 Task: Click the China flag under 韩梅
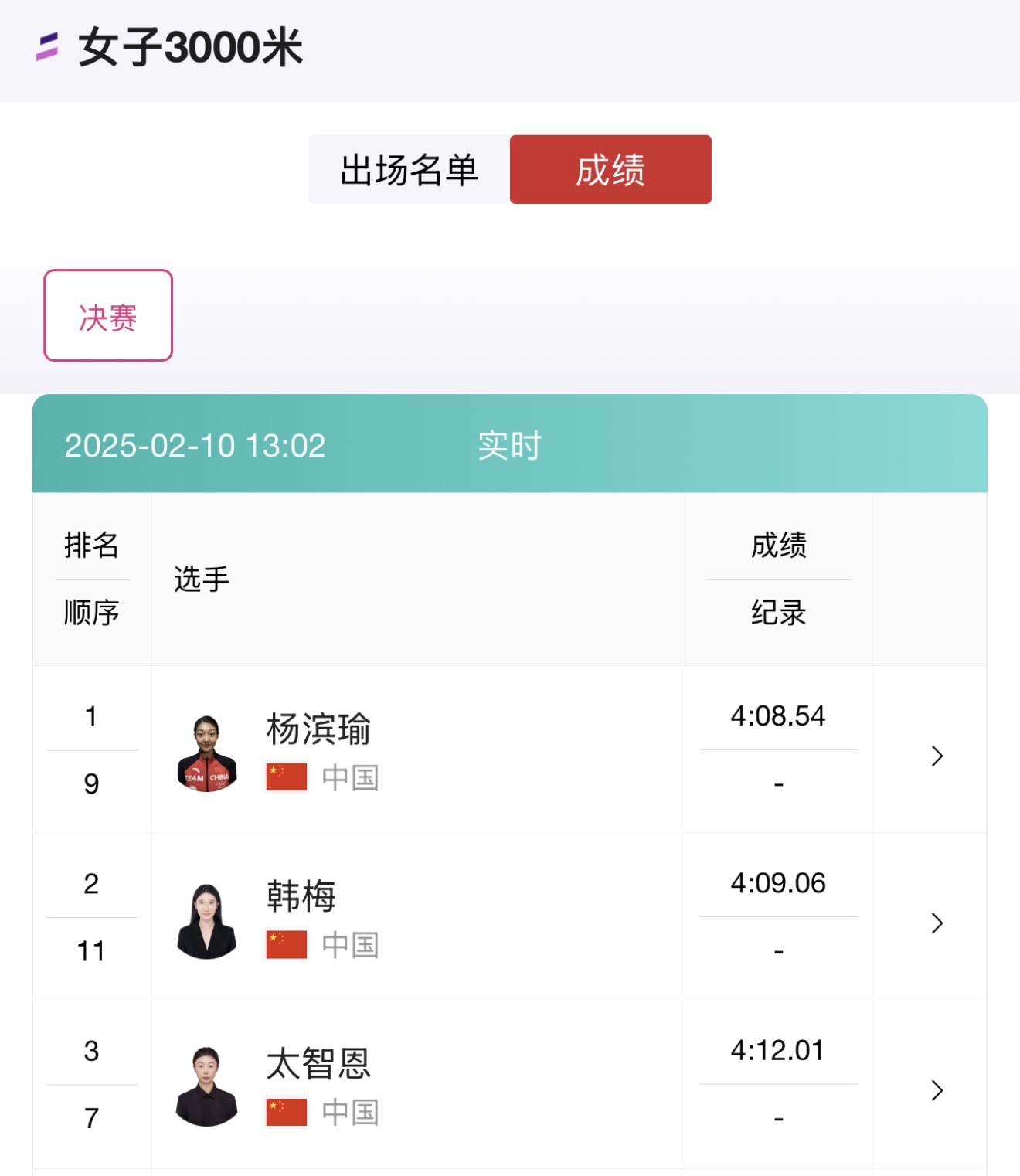click(287, 944)
